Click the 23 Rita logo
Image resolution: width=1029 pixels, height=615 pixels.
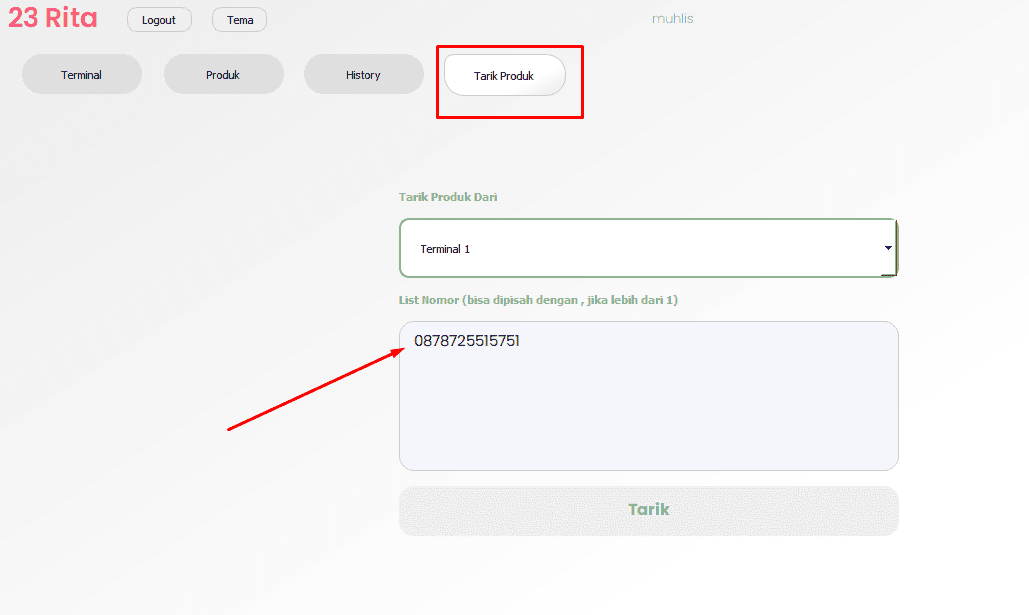(53, 18)
